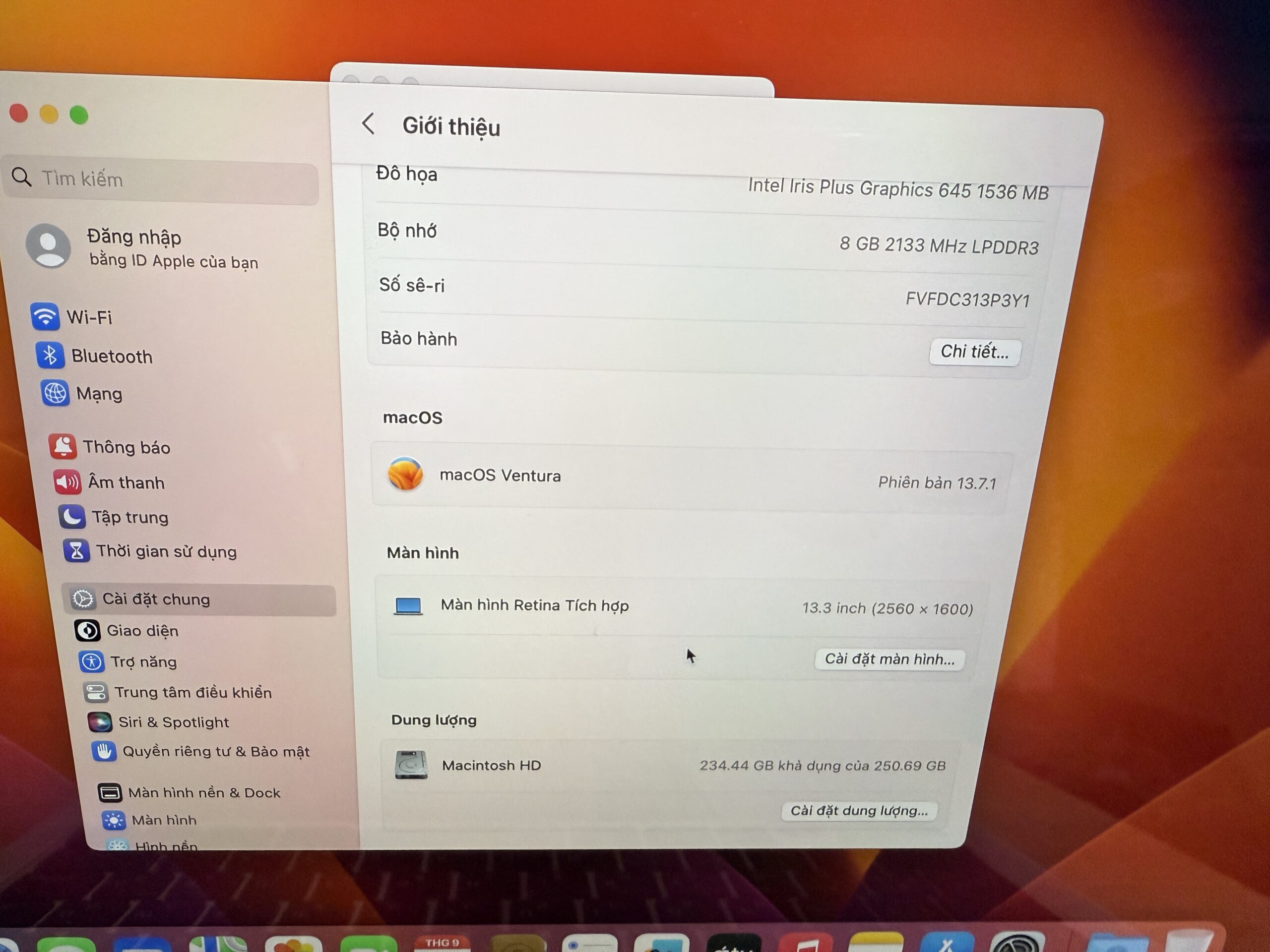The image size is (1270, 952).
Task: Click the Apple ID avatar icon
Action: point(49,245)
